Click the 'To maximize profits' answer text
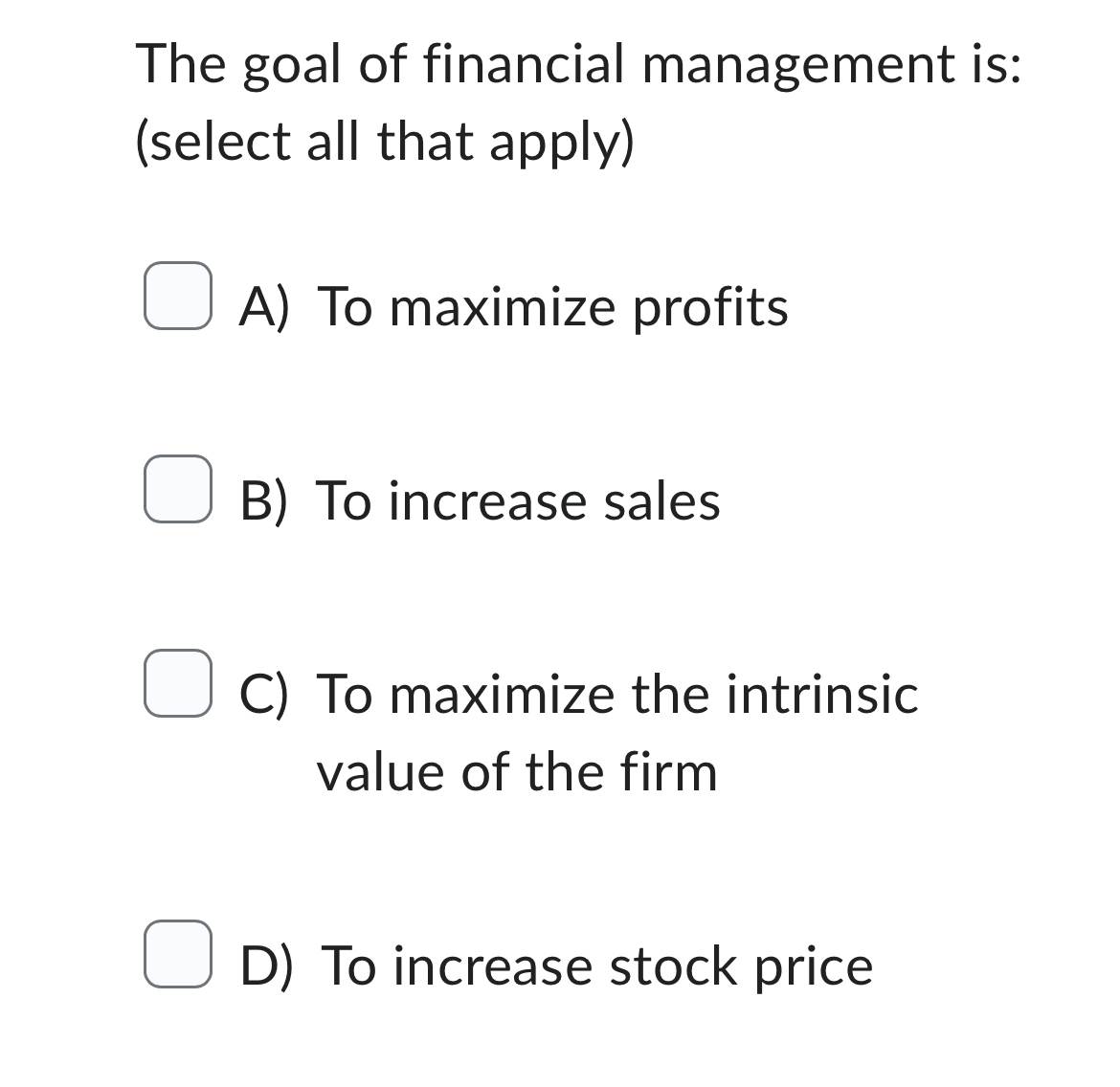This screenshot has height=1087, width=1120. 552,307
